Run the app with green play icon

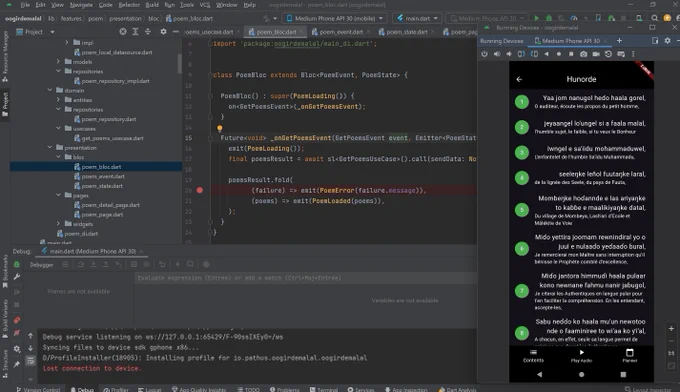coord(537,18)
